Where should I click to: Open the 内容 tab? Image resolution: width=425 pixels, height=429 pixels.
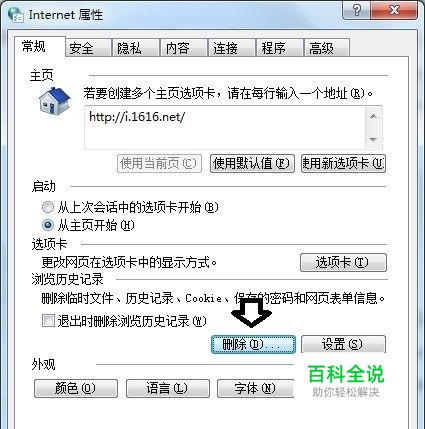(x=184, y=48)
